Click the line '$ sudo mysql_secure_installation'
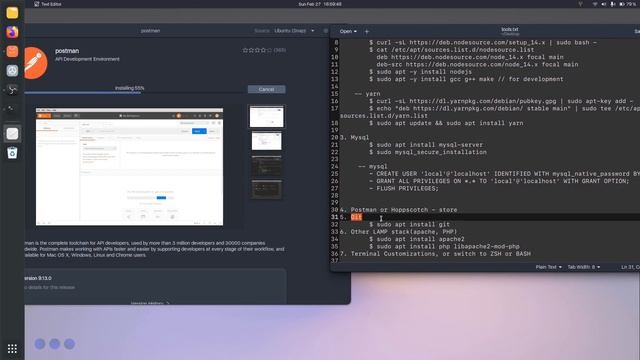The width and height of the screenshot is (640, 360). [428, 152]
